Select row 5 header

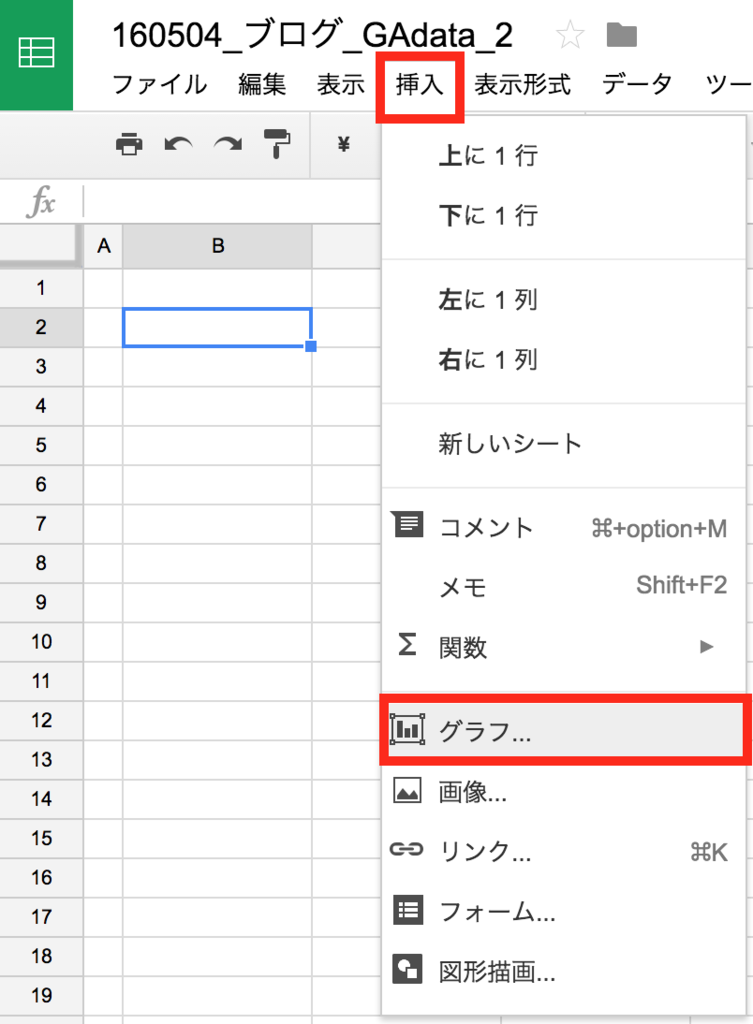(x=40, y=445)
